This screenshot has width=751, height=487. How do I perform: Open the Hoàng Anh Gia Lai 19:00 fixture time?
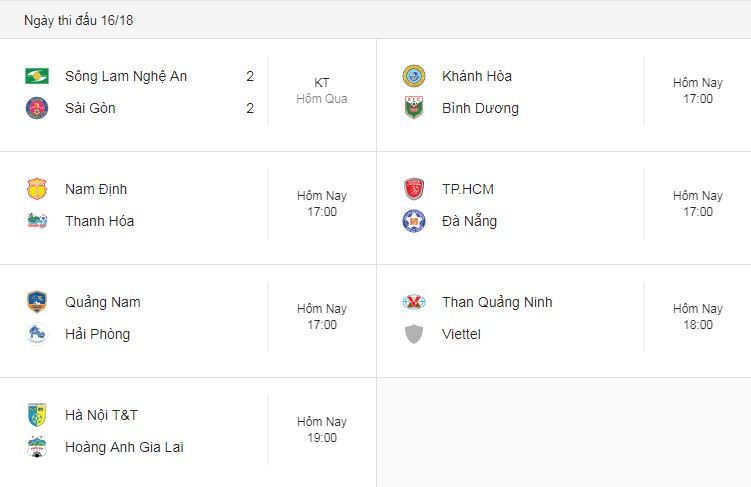[322, 438]
